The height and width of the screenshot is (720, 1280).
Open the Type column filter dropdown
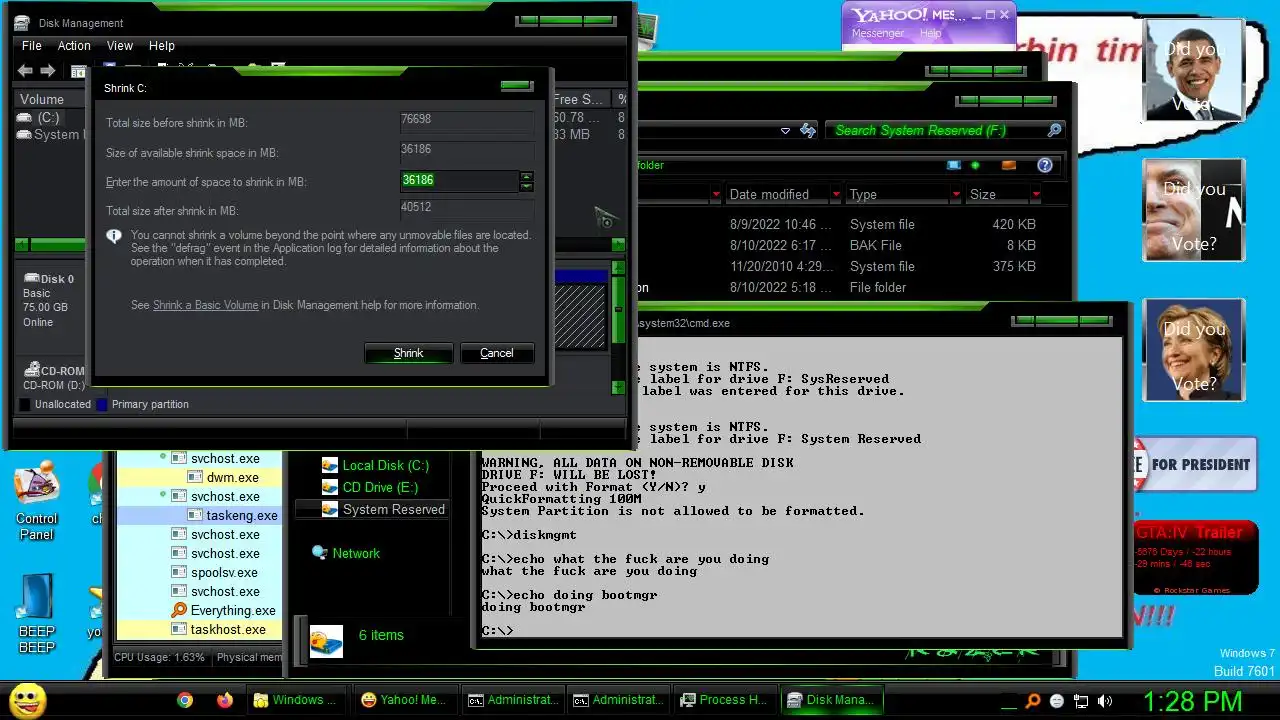(956, 194)
